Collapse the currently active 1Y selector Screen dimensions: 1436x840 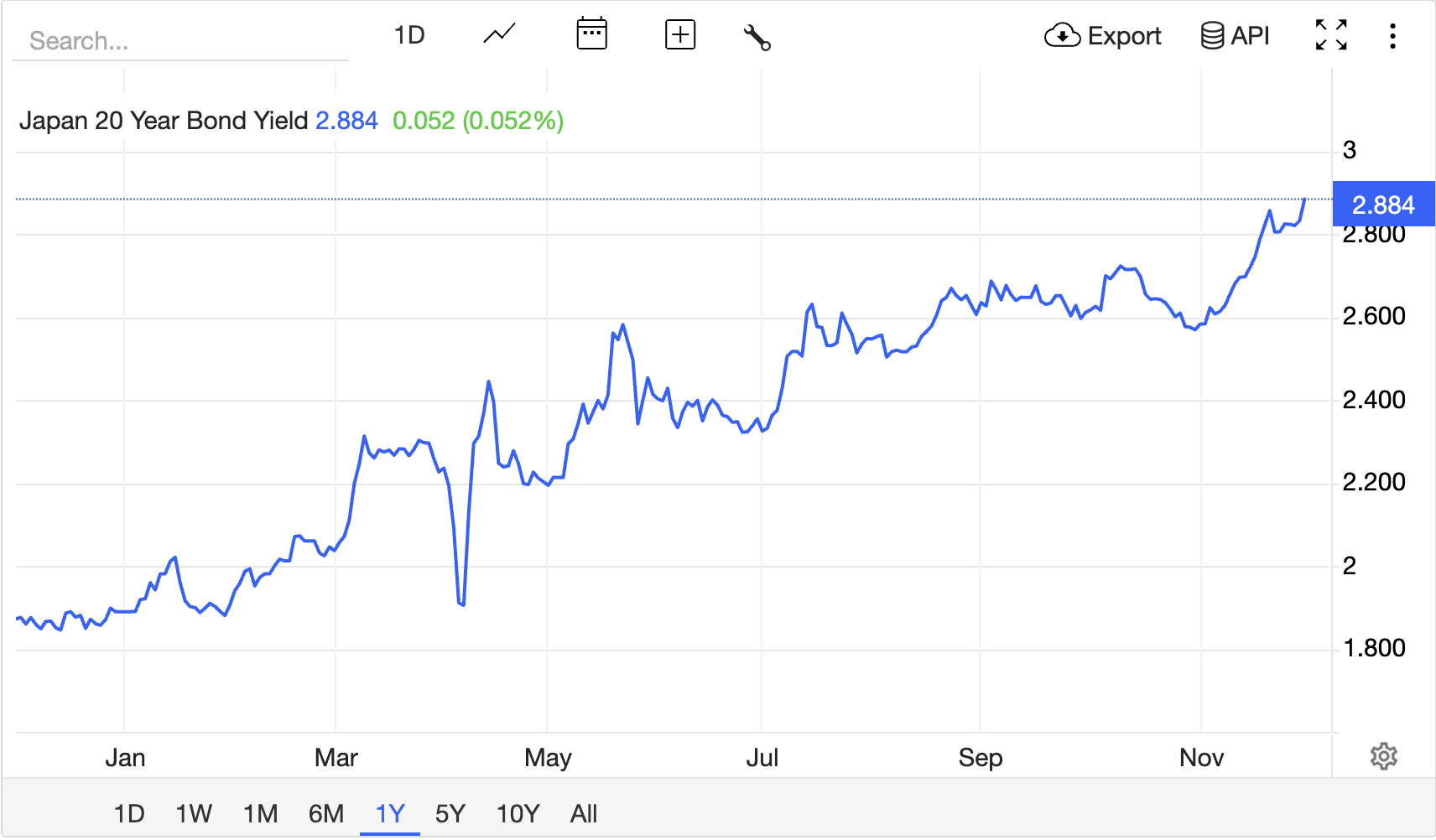click(389, 812)
